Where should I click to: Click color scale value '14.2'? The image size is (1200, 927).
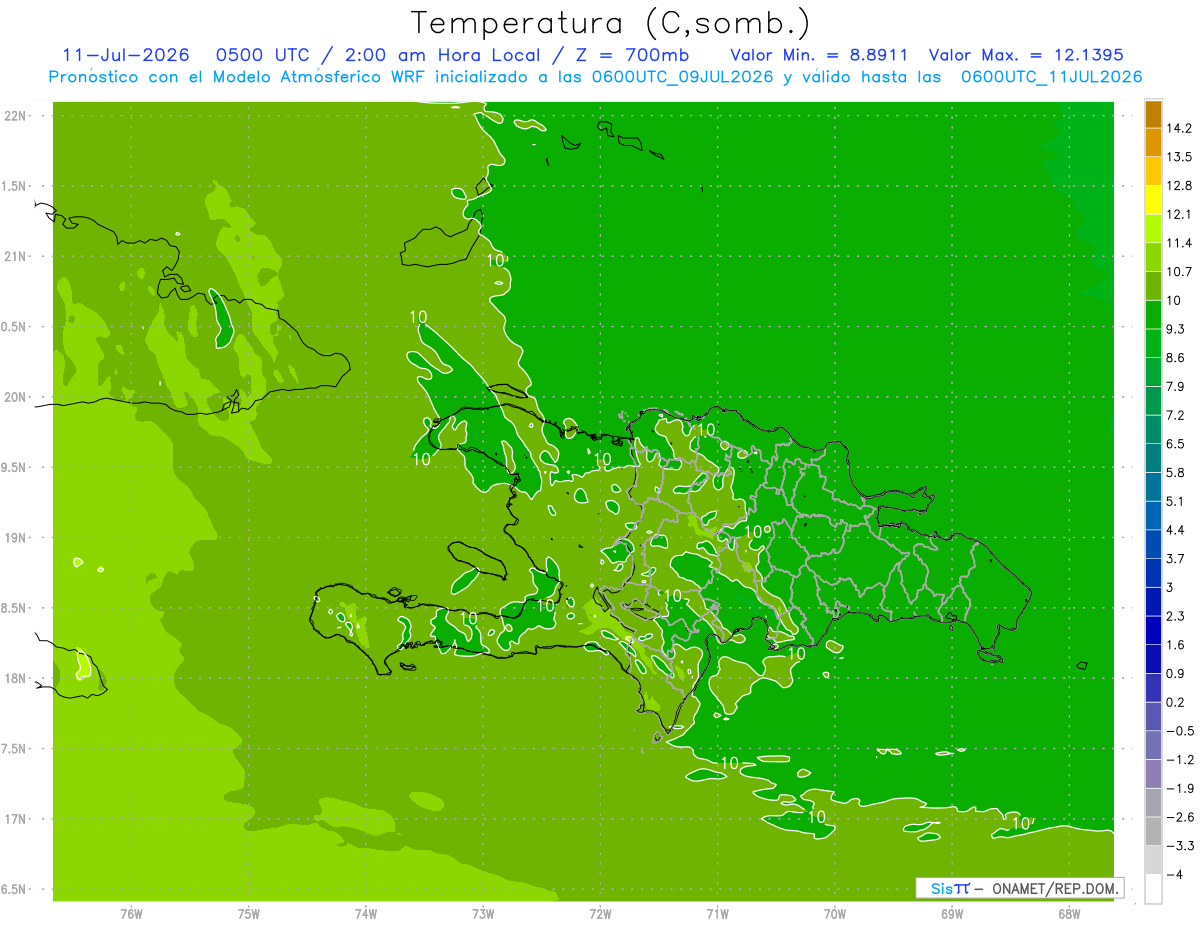[x=1179, y=128]
